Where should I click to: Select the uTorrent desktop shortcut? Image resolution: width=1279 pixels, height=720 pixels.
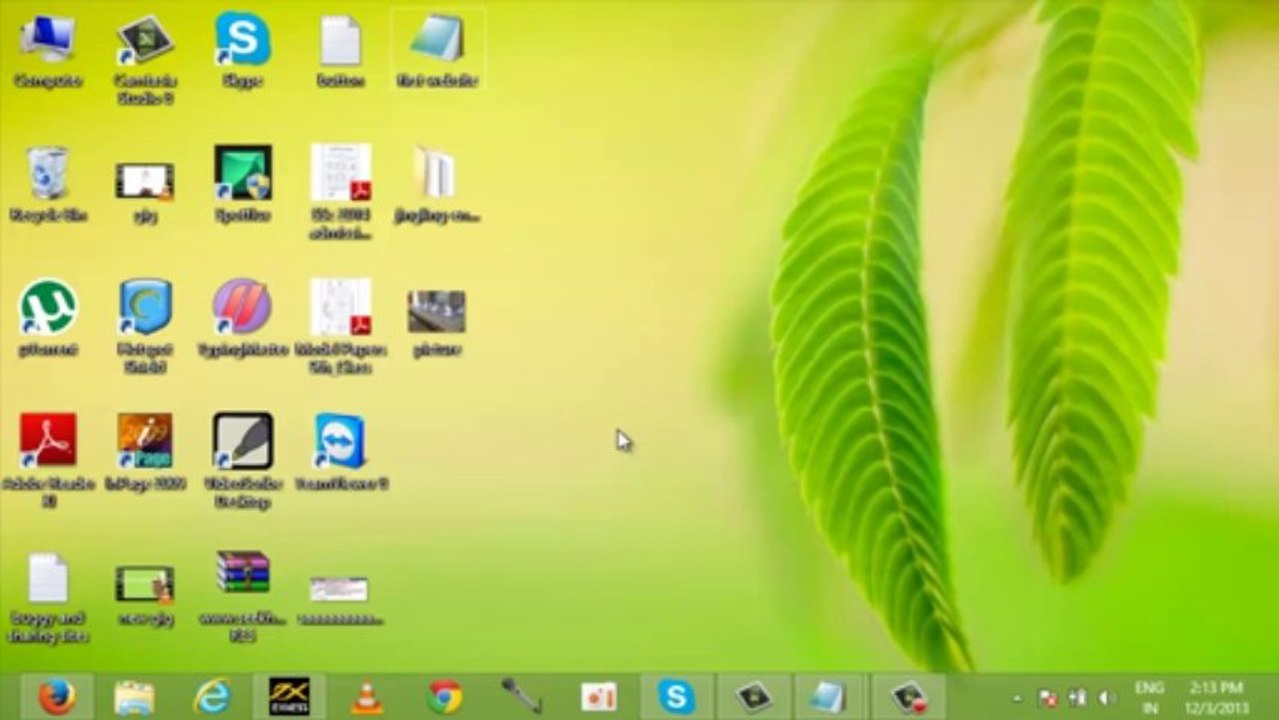pyautogui.click(x=47, y=319)
